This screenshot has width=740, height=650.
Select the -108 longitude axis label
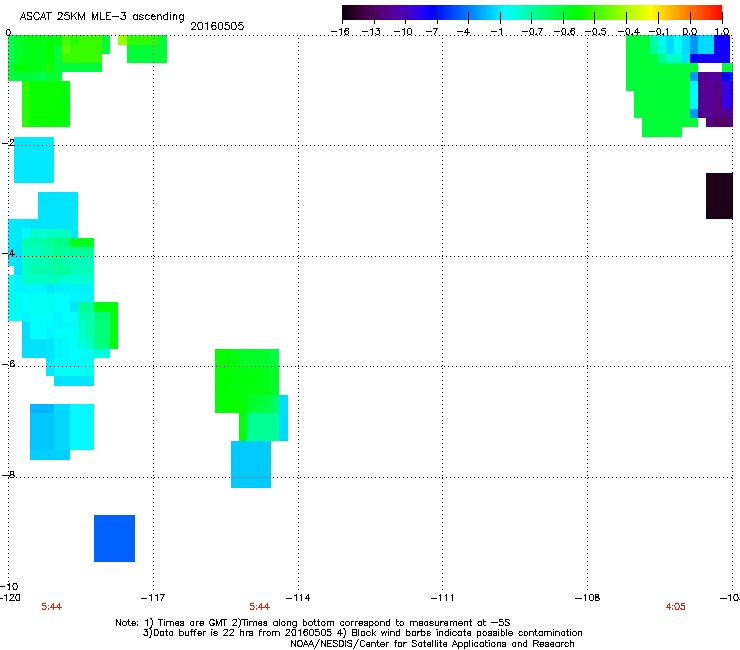tap(587, 598)
